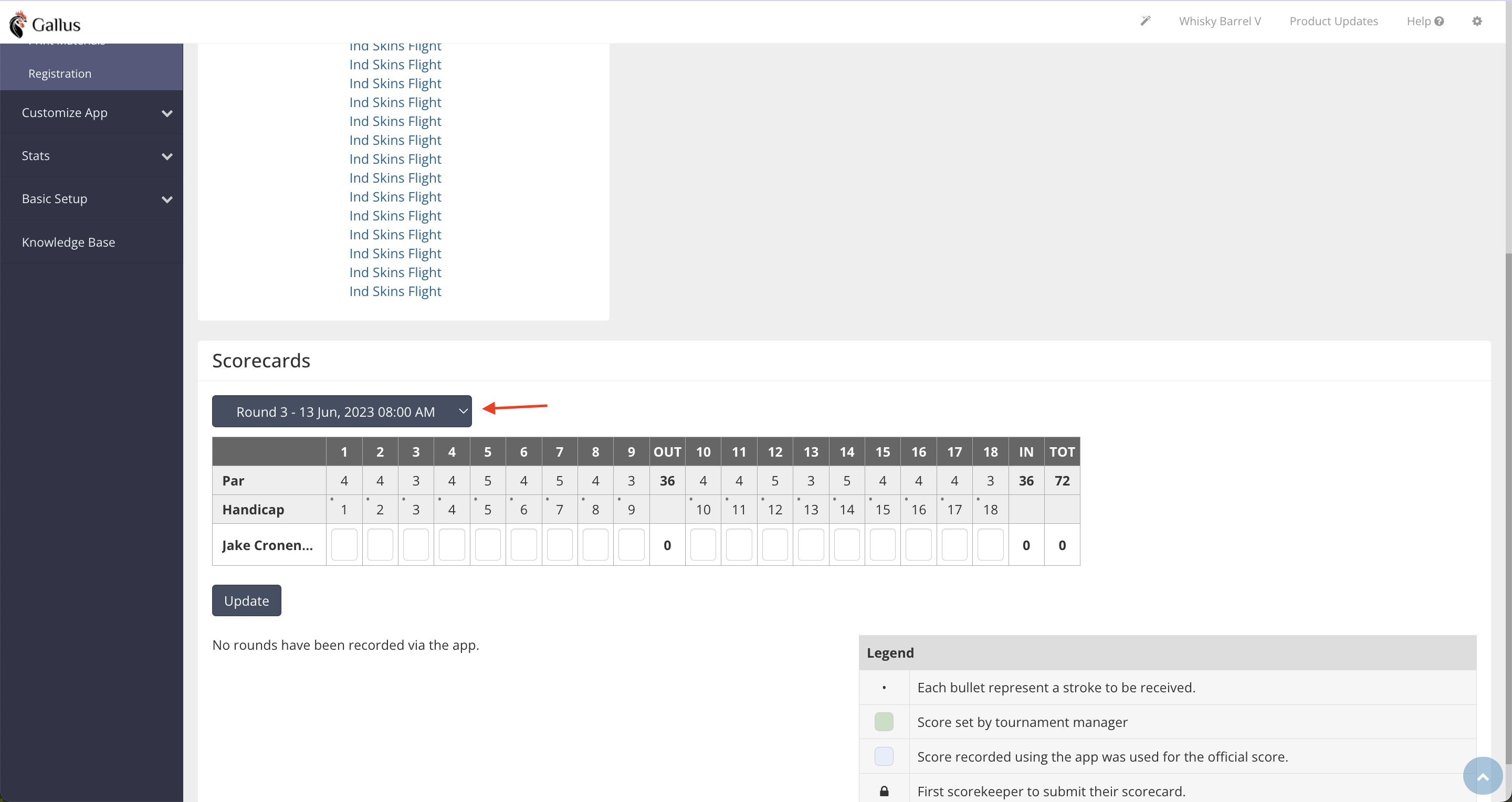Open the Round 3 round selector dropdown
1512x802 pixels.
[342, 411]
